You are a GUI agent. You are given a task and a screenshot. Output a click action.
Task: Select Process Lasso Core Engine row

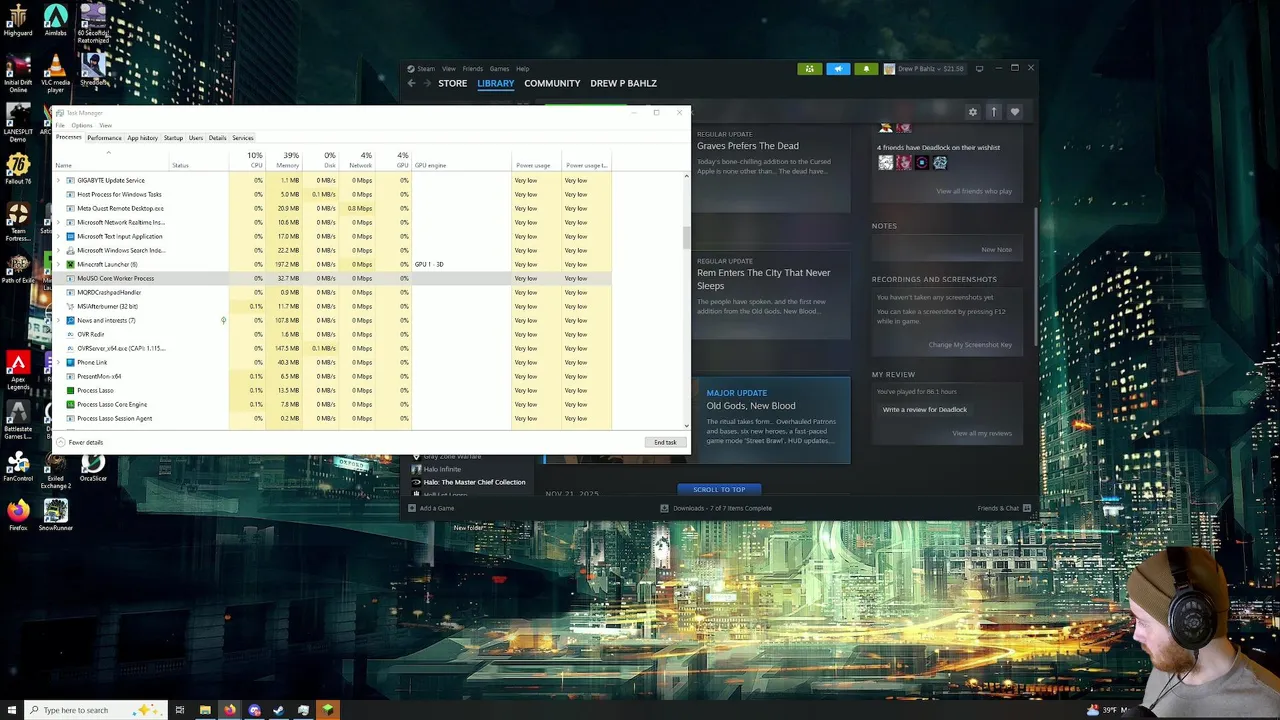click(x=332, y=404)
